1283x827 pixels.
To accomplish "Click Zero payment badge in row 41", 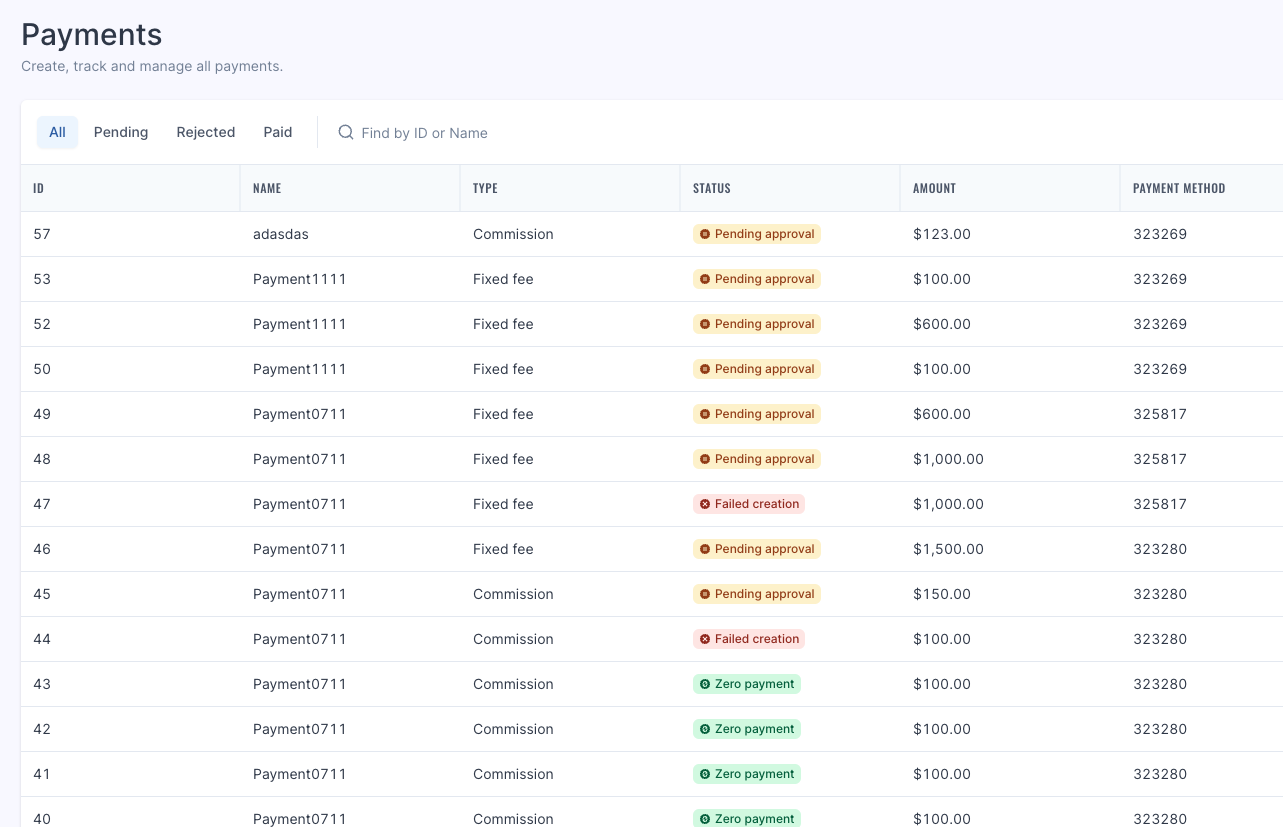I will point(747,774).
